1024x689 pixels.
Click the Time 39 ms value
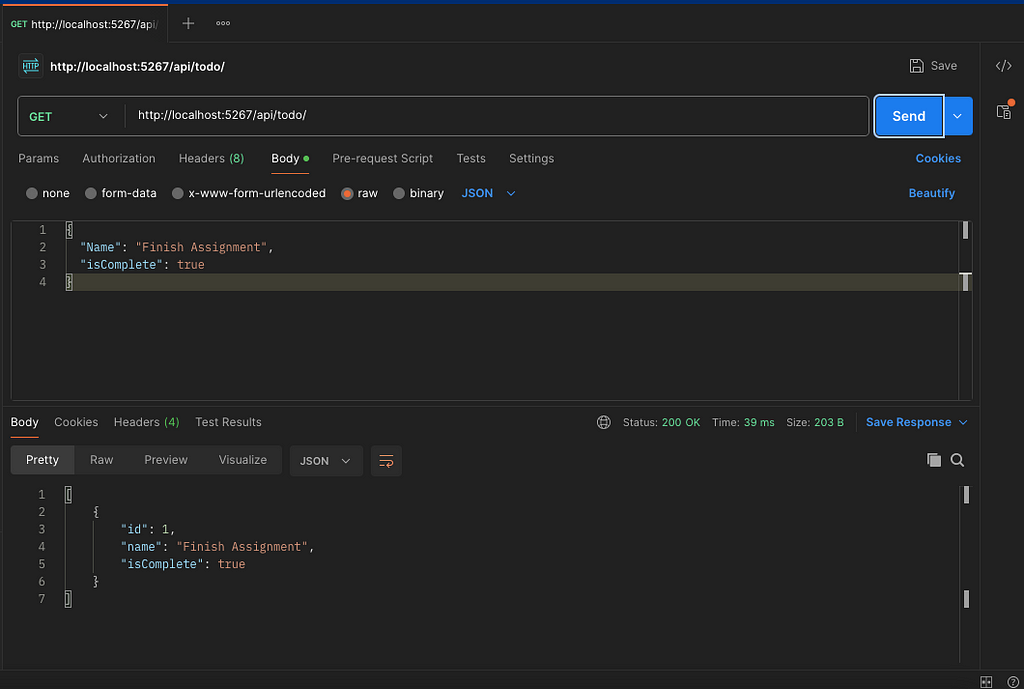pos(759,423)
